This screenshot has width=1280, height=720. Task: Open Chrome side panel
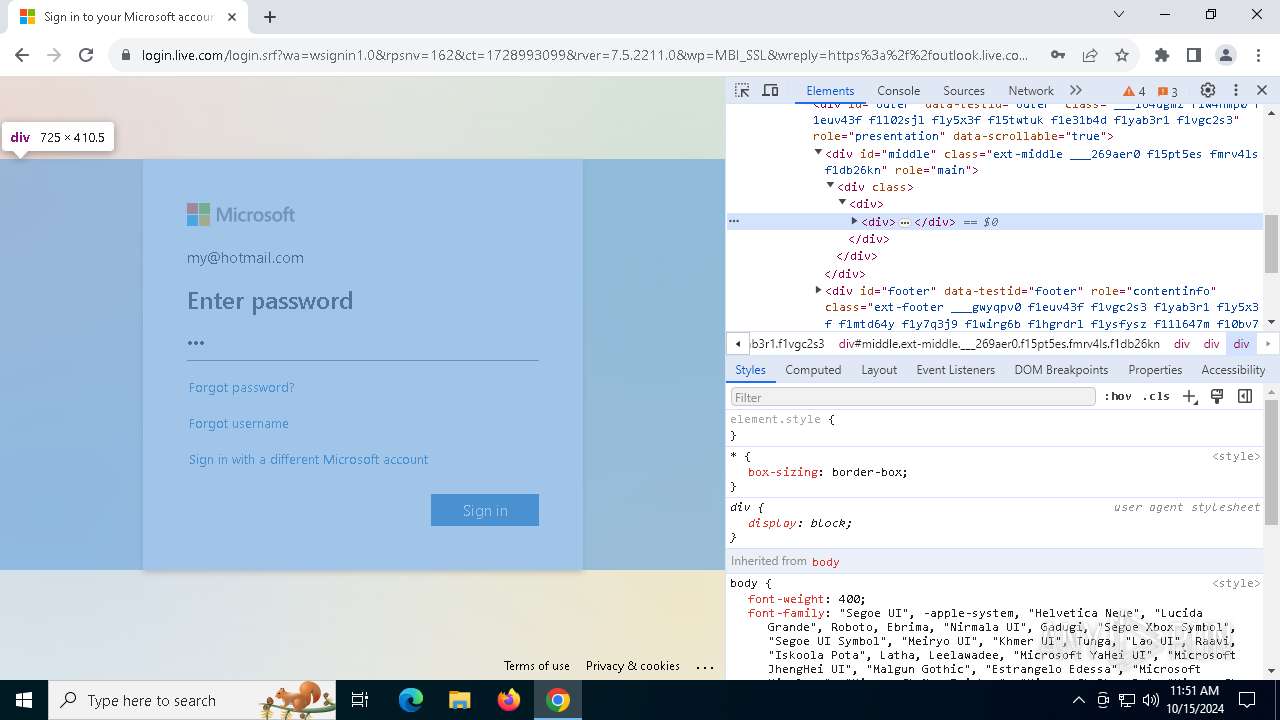[x=1193, y=55]
